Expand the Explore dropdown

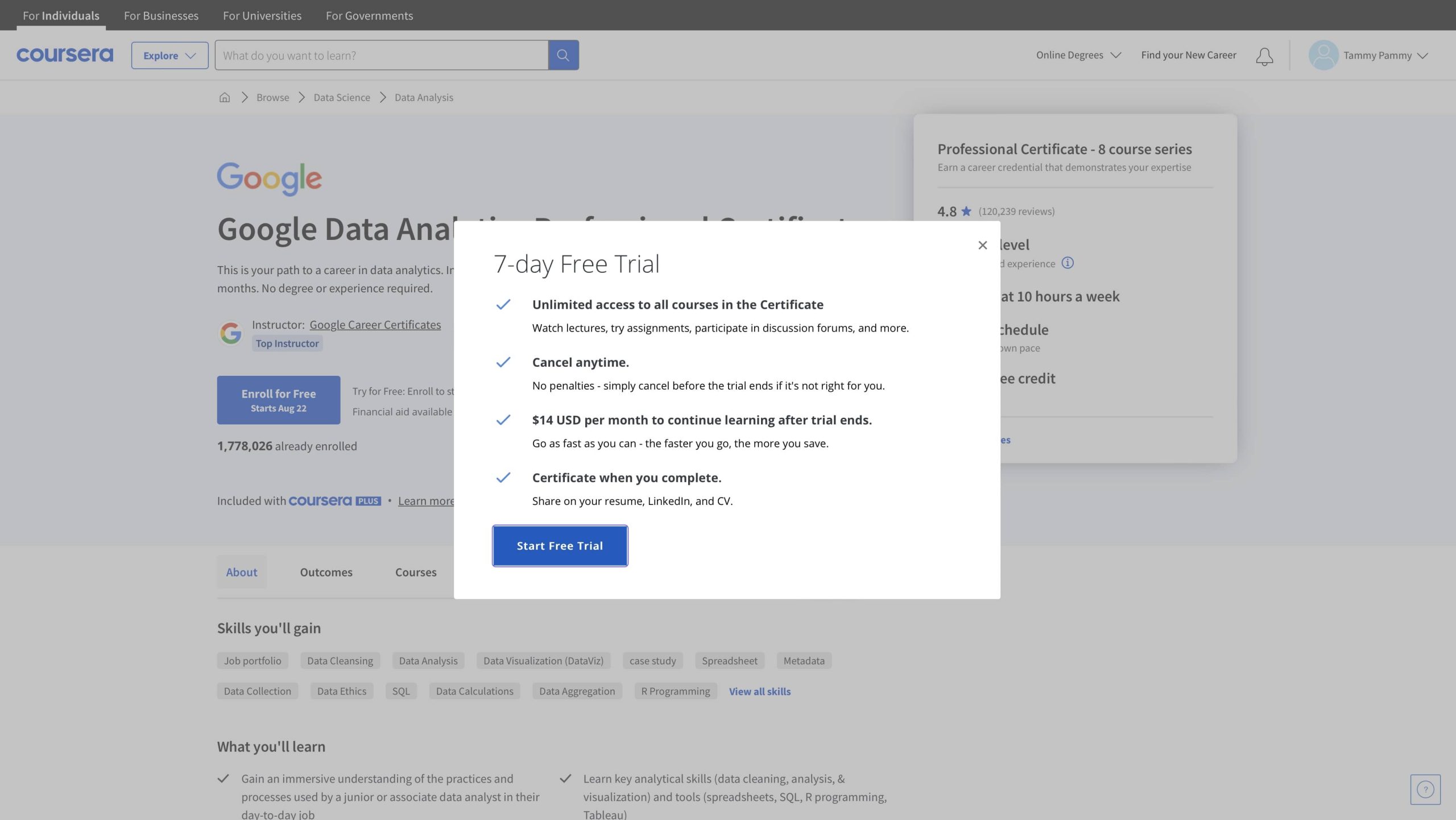[169, 55]
